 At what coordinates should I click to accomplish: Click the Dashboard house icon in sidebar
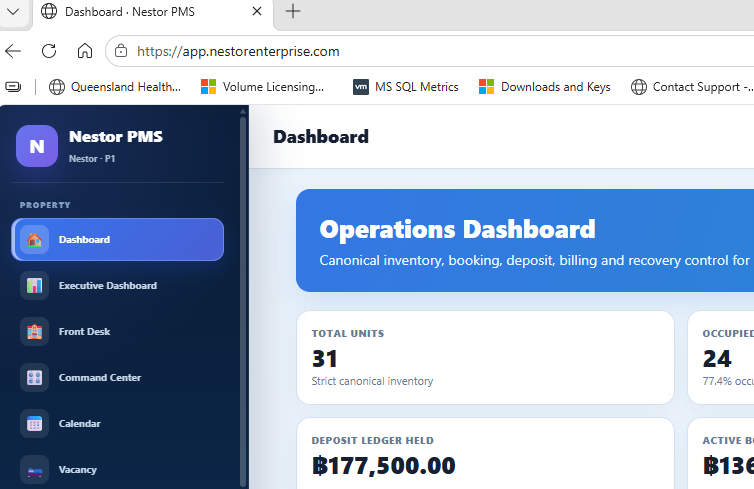(34, 239)
